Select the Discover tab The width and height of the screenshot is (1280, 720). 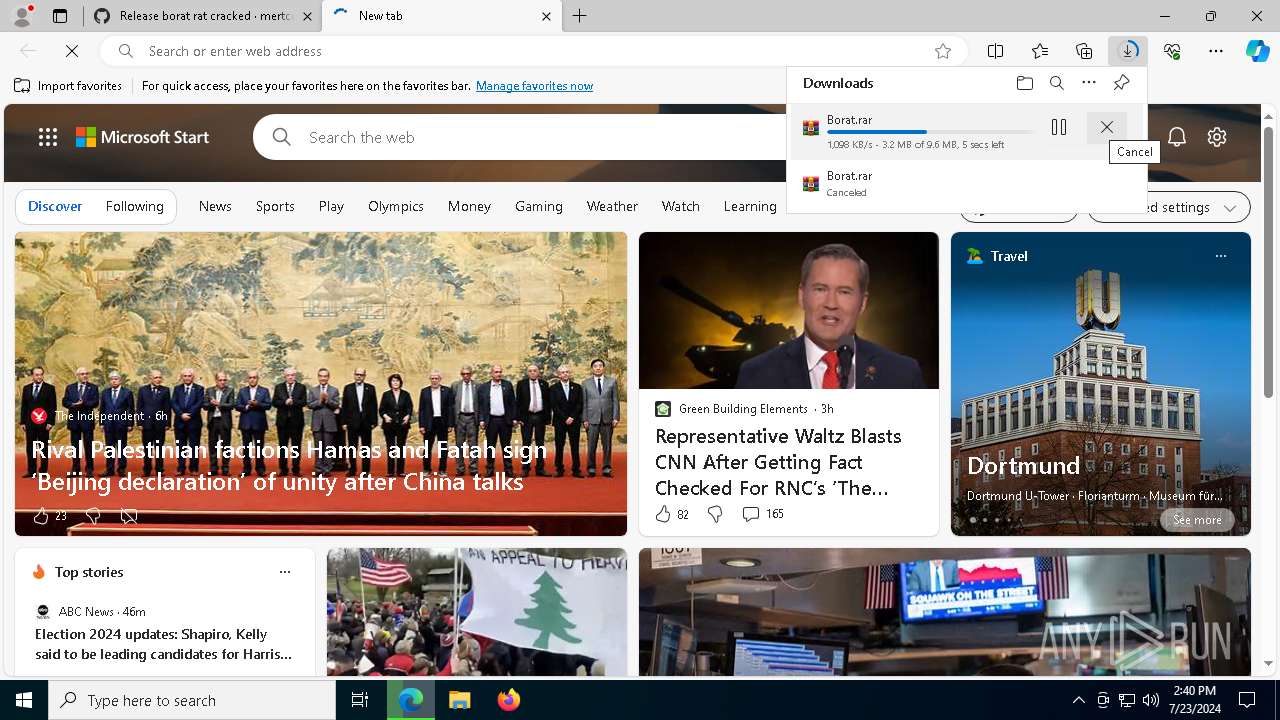pos(55,206)
